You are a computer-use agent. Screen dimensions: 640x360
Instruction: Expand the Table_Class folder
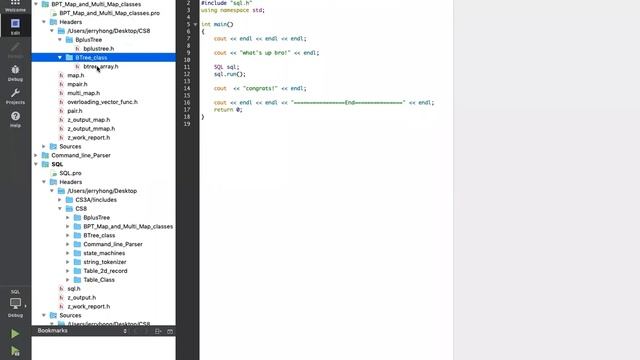[x=68, y=280]
